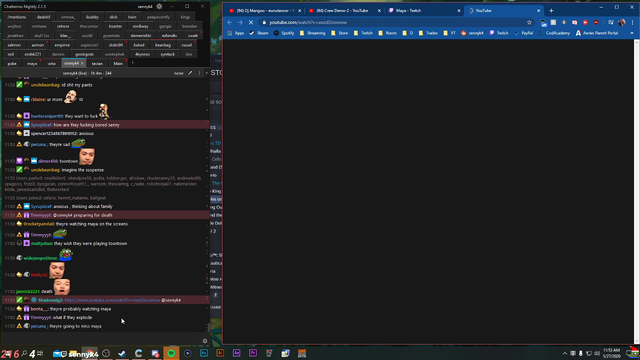Screen dimensions: 640x360
Task: Click the taskbar clock and date
Action: [611, 353]
